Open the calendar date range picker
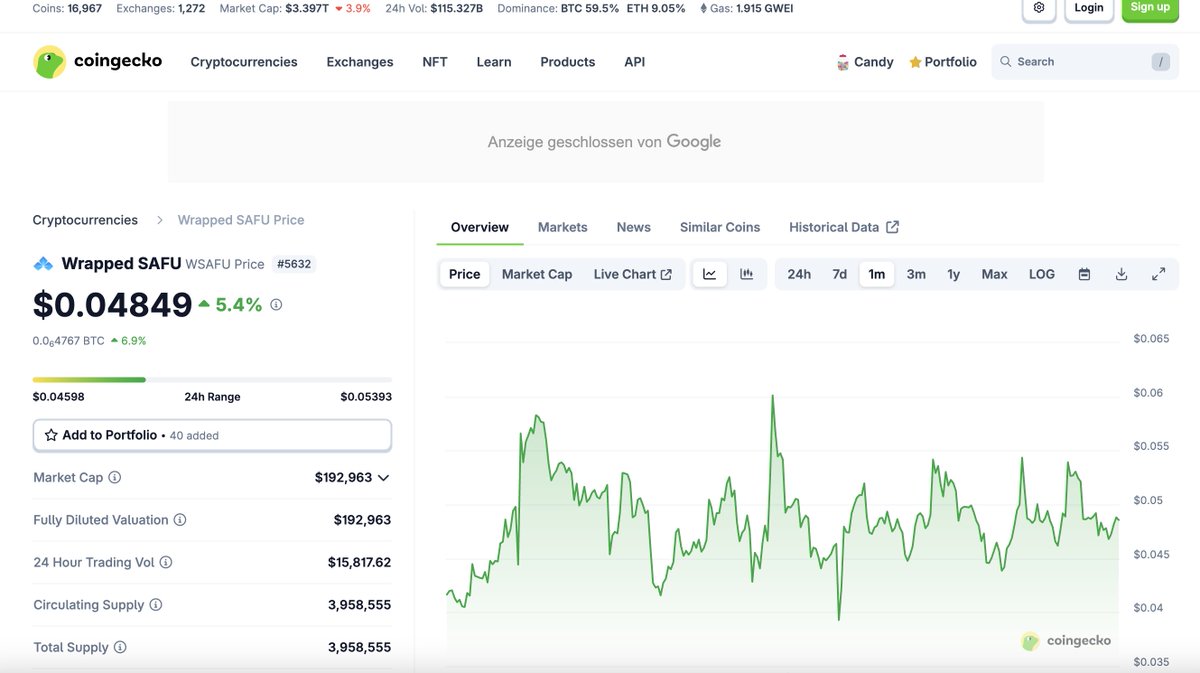1200x673 pixels. [1084, 274]
